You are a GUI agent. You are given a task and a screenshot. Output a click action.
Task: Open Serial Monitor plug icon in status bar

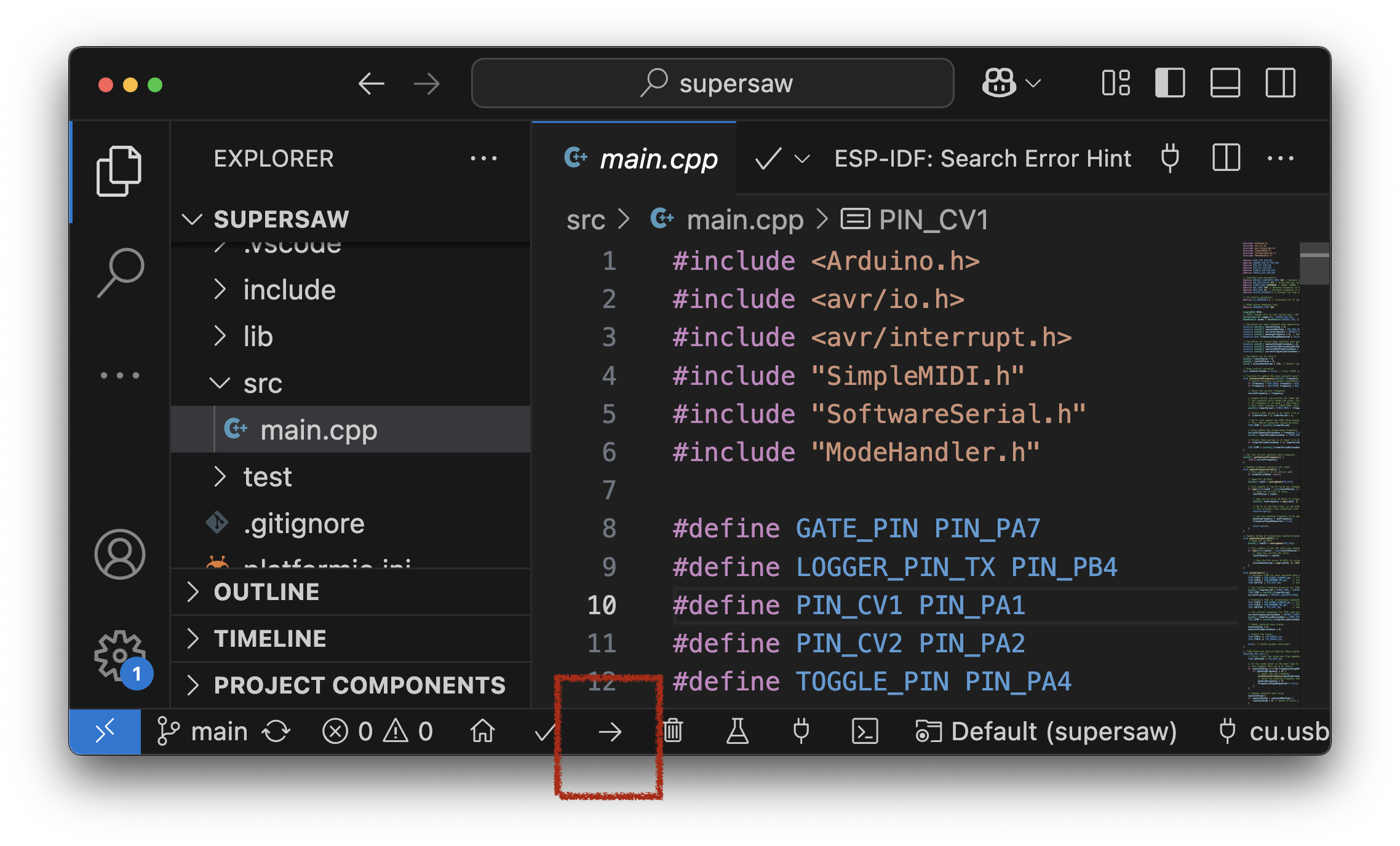(800, 731)
